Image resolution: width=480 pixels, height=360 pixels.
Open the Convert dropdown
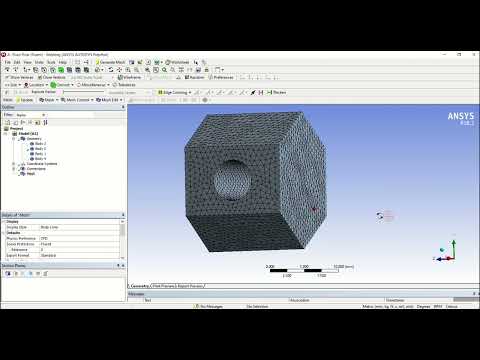click(x=62, y=85)
